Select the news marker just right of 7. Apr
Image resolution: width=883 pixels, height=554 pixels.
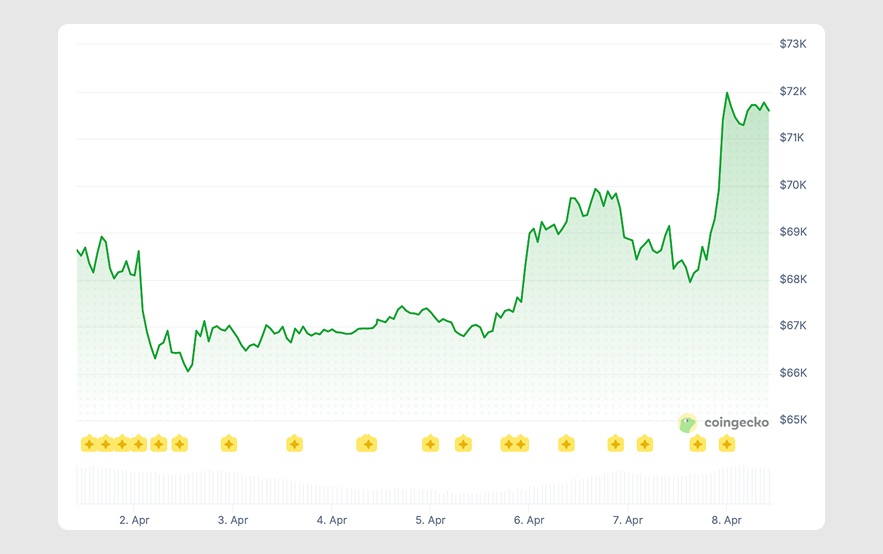[644, 443]
